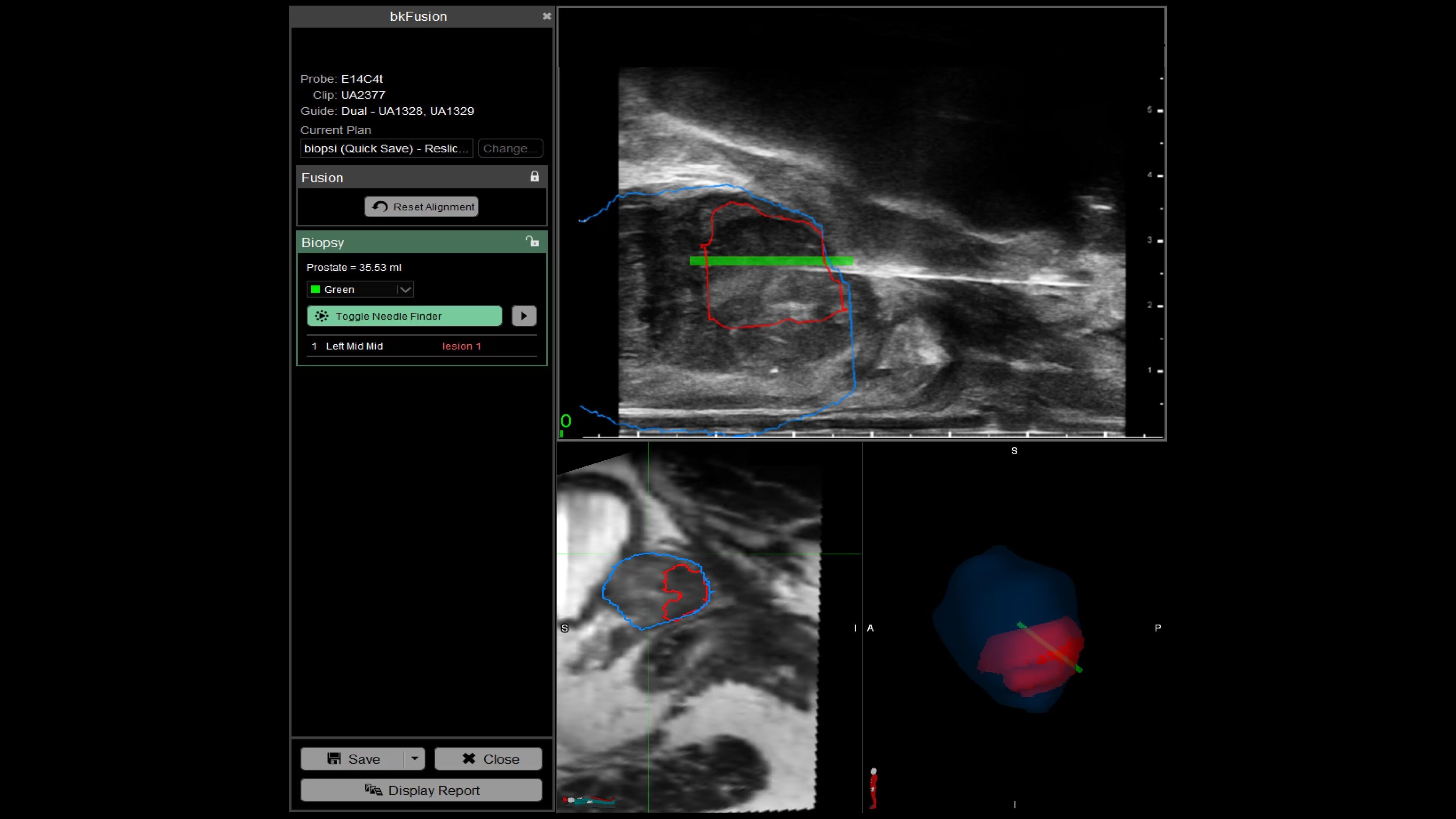
Task: Toggle the Biopsy section unlock icon
Action: (532, 242)
